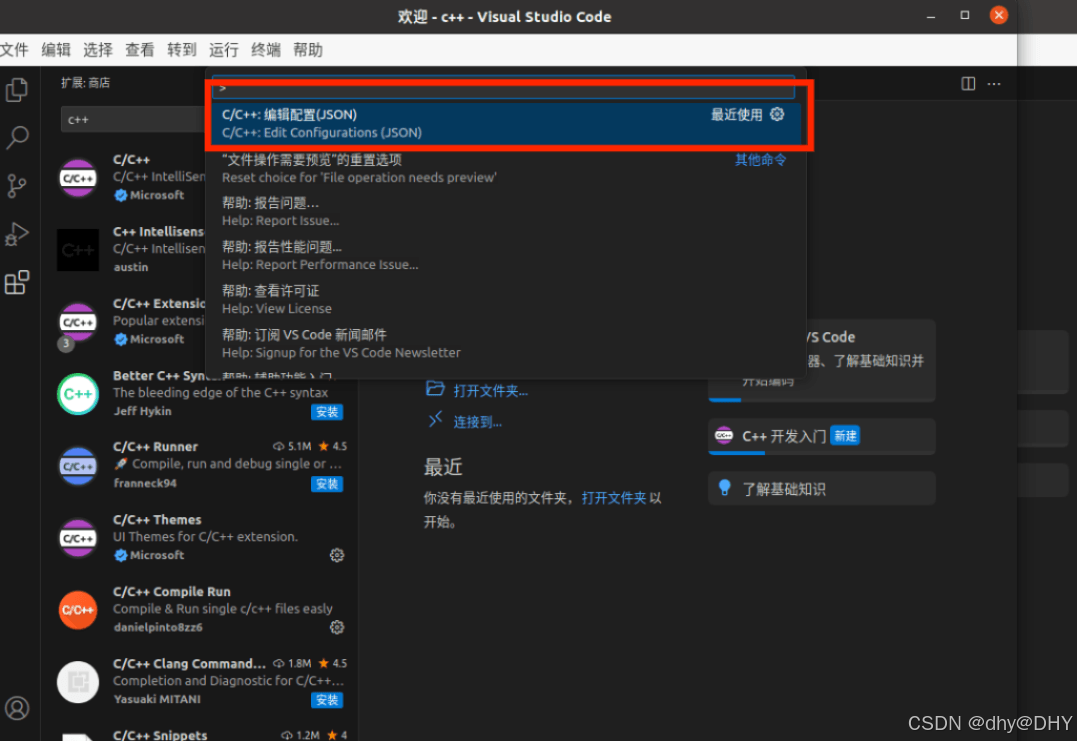Viewport: 1077px width, 741px height.
Task: Click the Better C++ Syntax extension icon
Action: point(78,394)
